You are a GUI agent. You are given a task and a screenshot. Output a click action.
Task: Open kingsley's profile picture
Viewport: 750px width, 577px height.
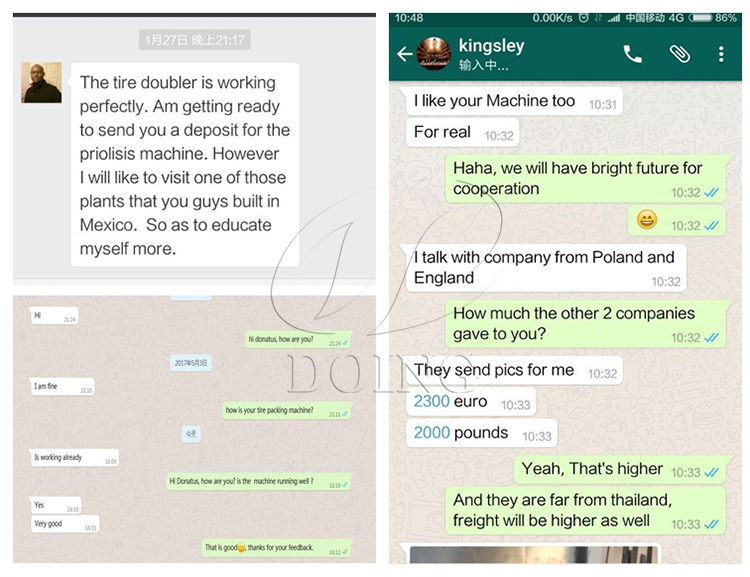click(x=434, y=54)
